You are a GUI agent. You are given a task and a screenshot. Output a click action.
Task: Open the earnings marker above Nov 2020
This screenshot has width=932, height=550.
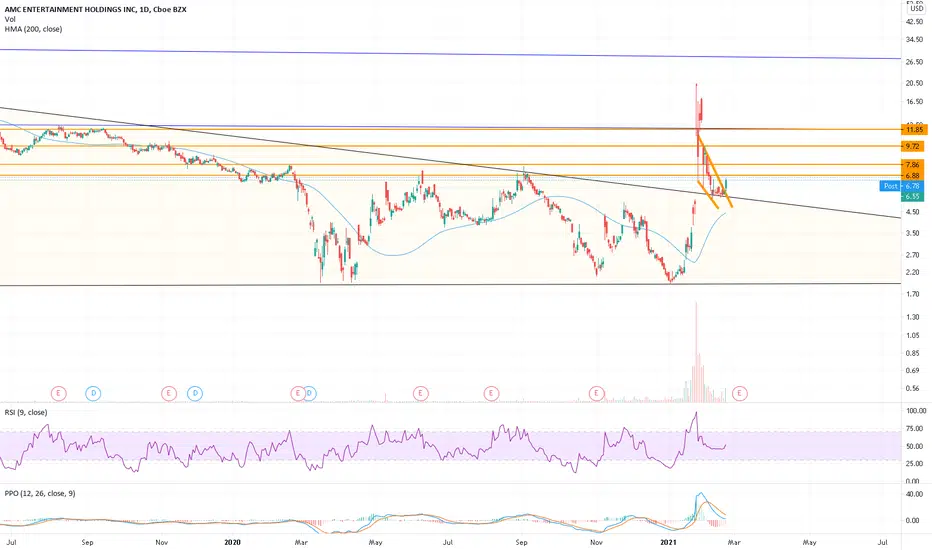point(596,393)
